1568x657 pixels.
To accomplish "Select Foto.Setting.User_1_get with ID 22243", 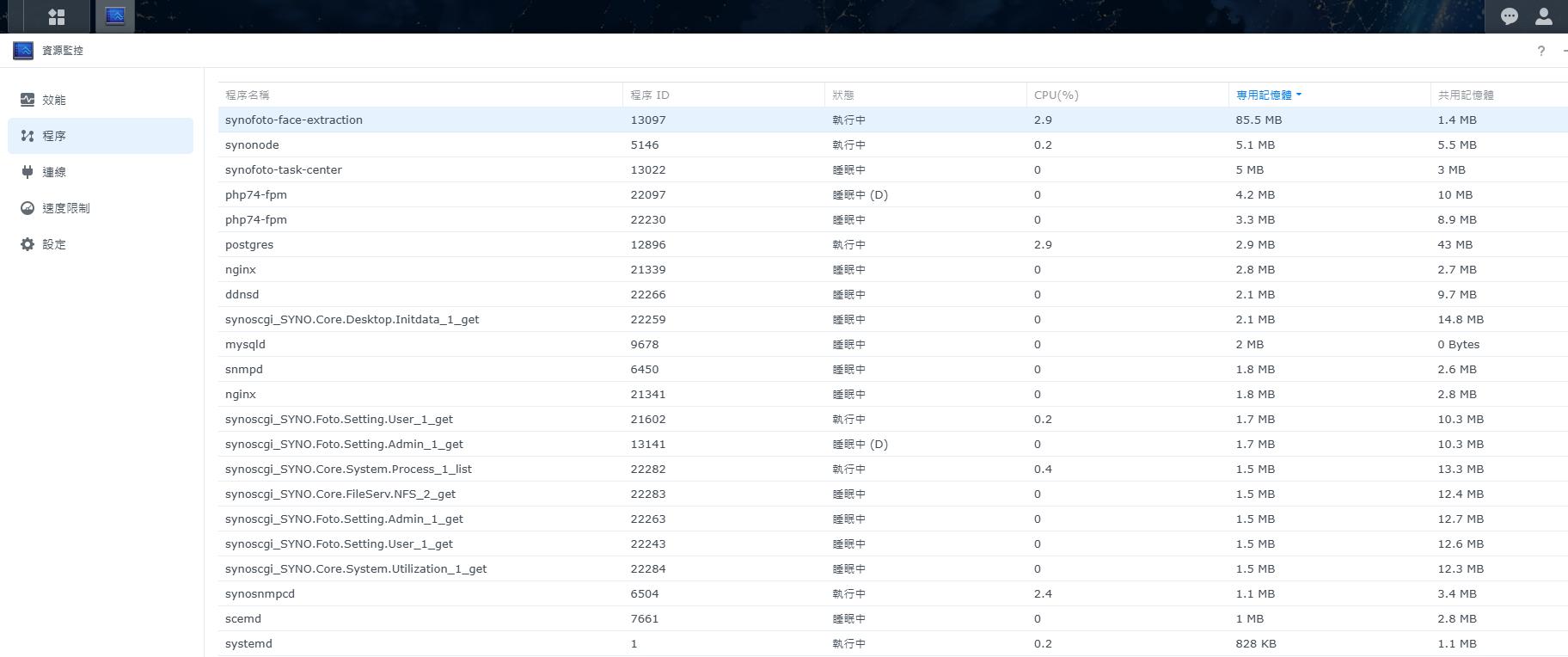I will [893, 543].
